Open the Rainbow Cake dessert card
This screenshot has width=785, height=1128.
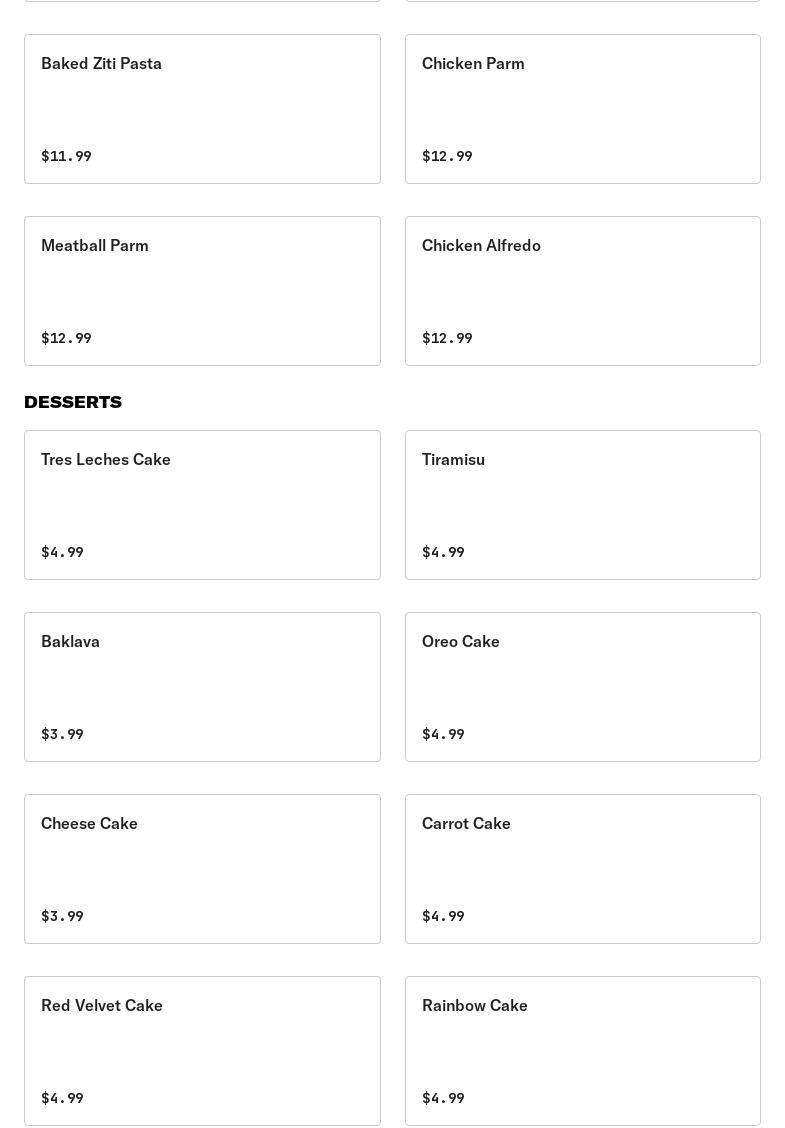pyautogui.click(x=582, y=1051)
